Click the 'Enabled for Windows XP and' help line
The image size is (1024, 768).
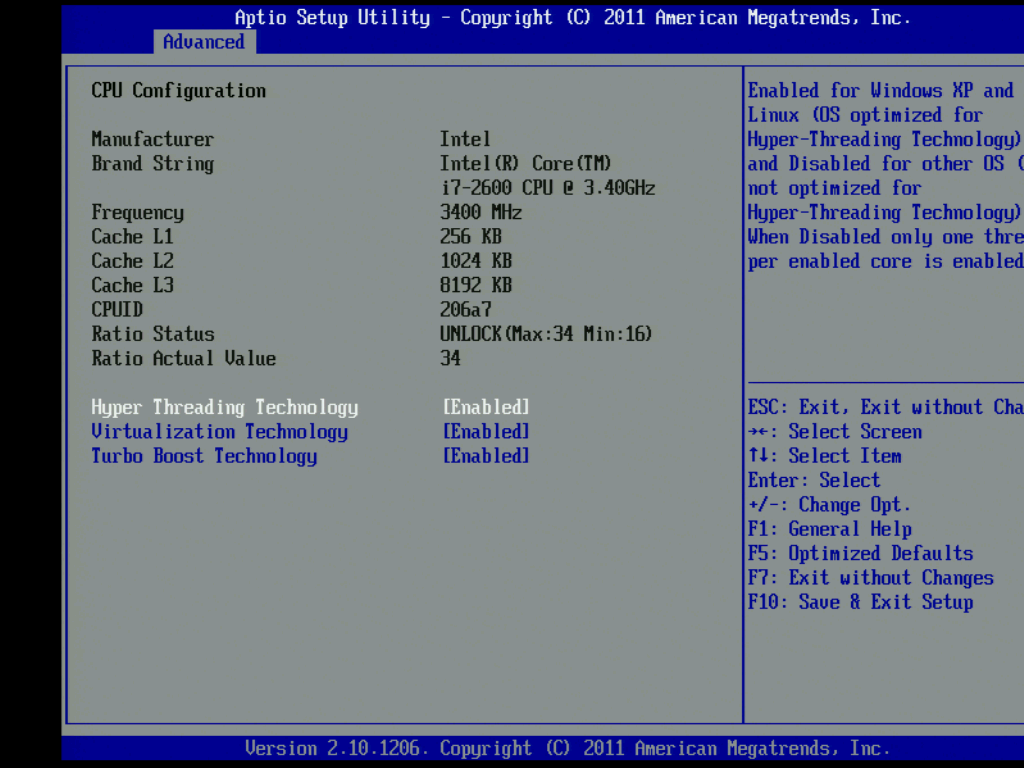(880, 91)
